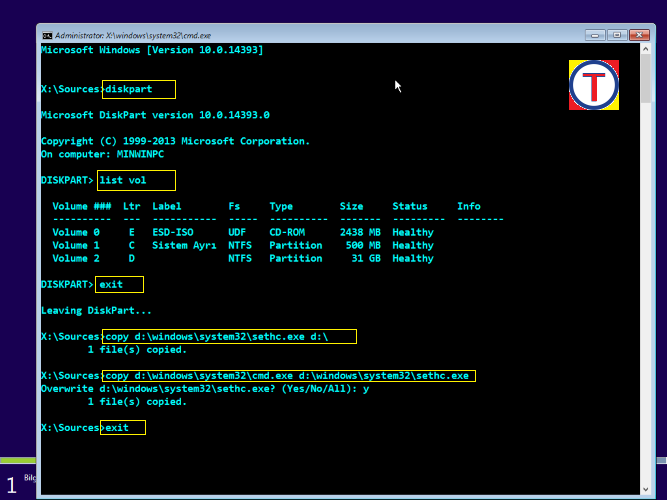
Task: Click the 'Overwrite ... (Yes/No/All): y' line
Action: (205, 389)
